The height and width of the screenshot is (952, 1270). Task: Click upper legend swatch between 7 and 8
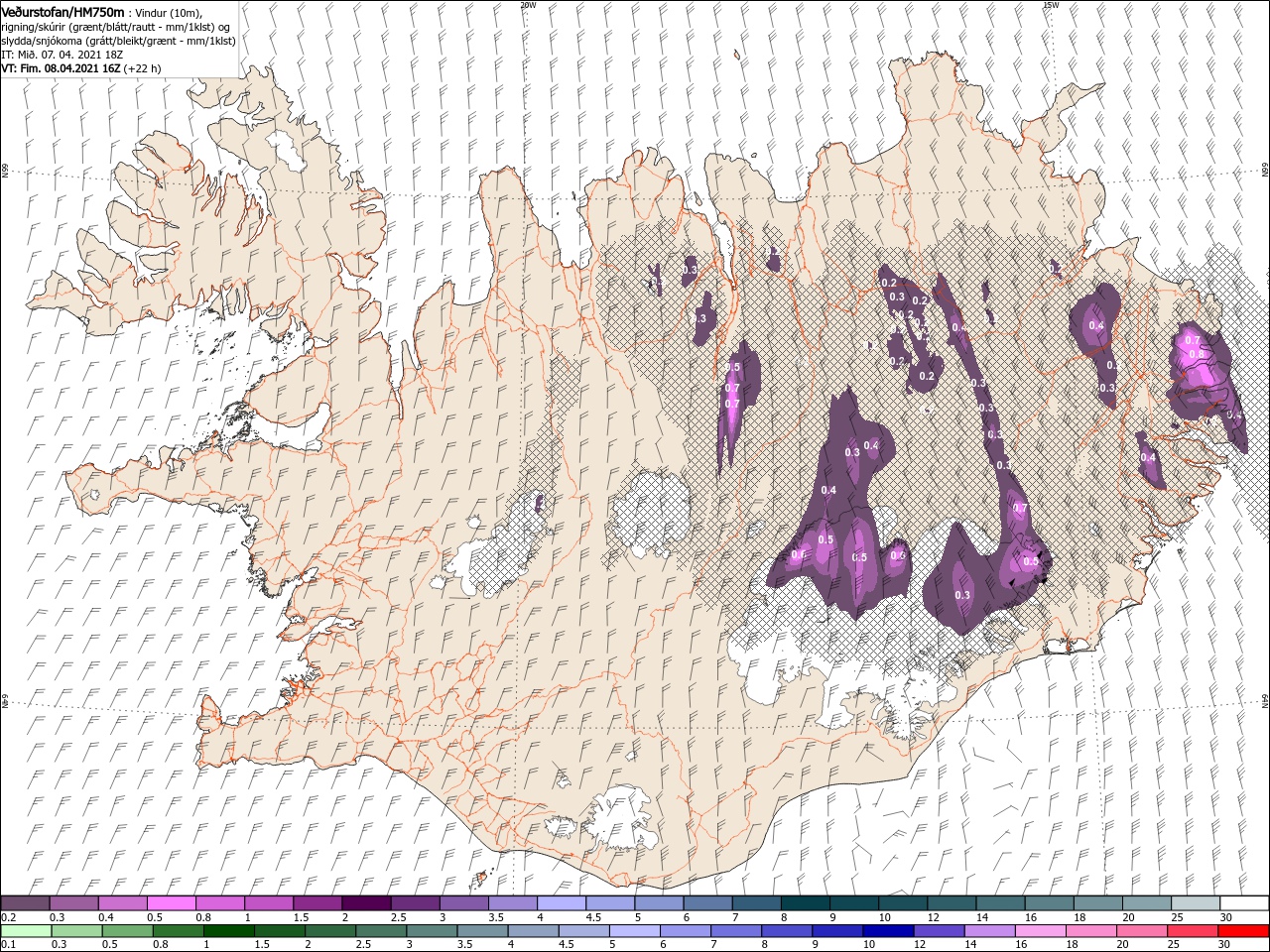click(x=756, y=903)
